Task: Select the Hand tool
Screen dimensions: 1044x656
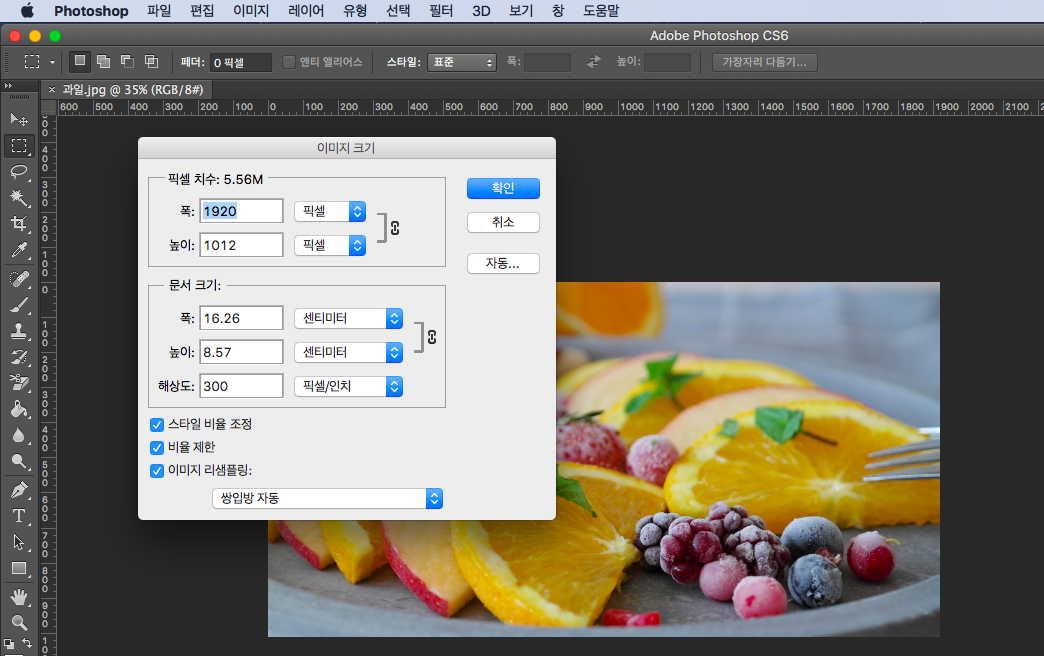Action: click(19, 597)
